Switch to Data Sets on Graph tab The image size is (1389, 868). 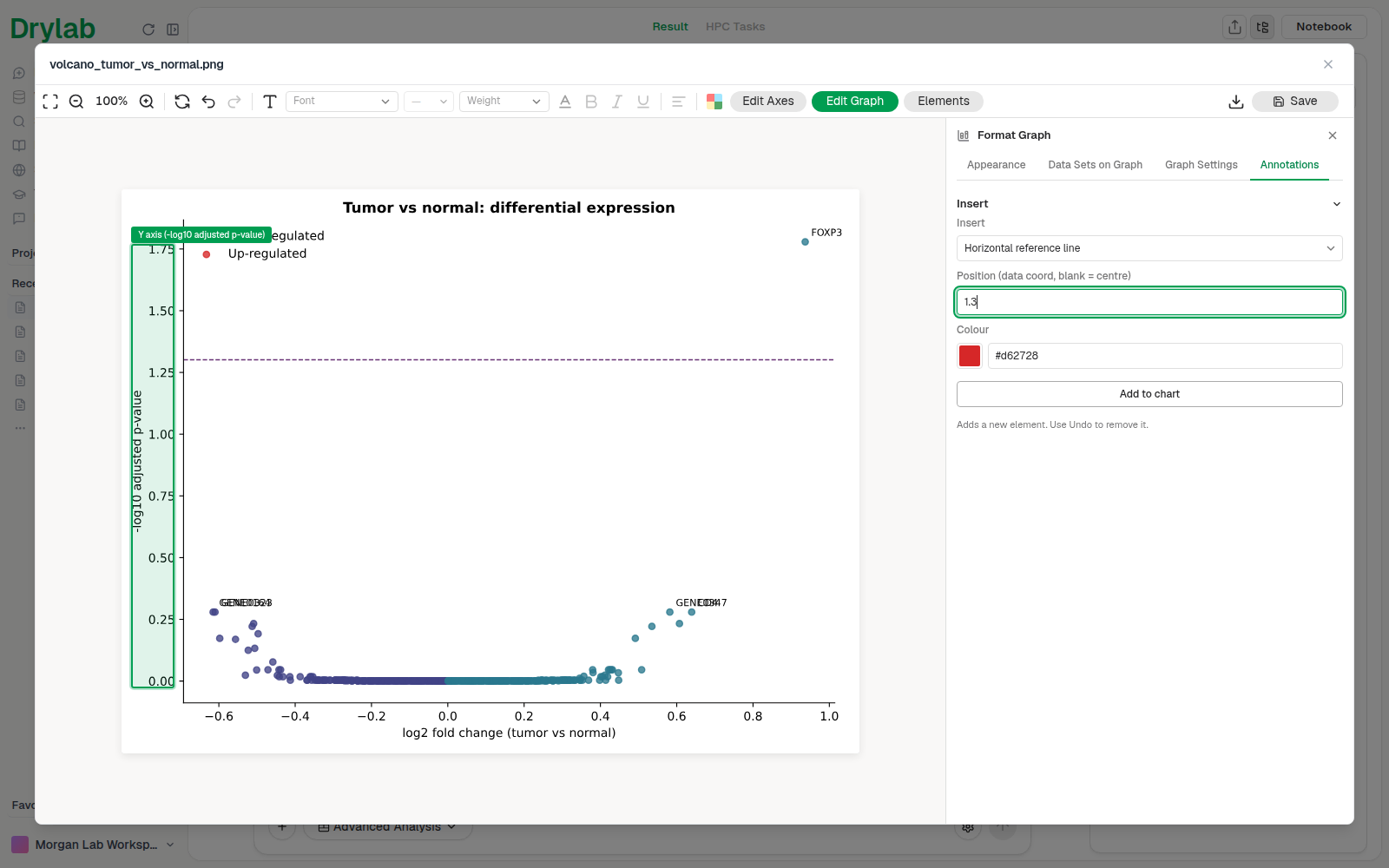(x=1096, y=165)
